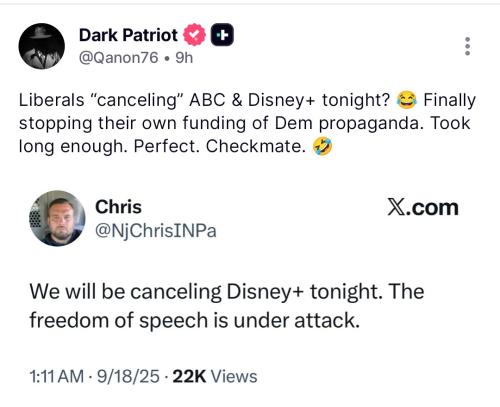
Task: Click the face with tears of joy emoji
Action: pyautogui.click(x=406, y=100)
